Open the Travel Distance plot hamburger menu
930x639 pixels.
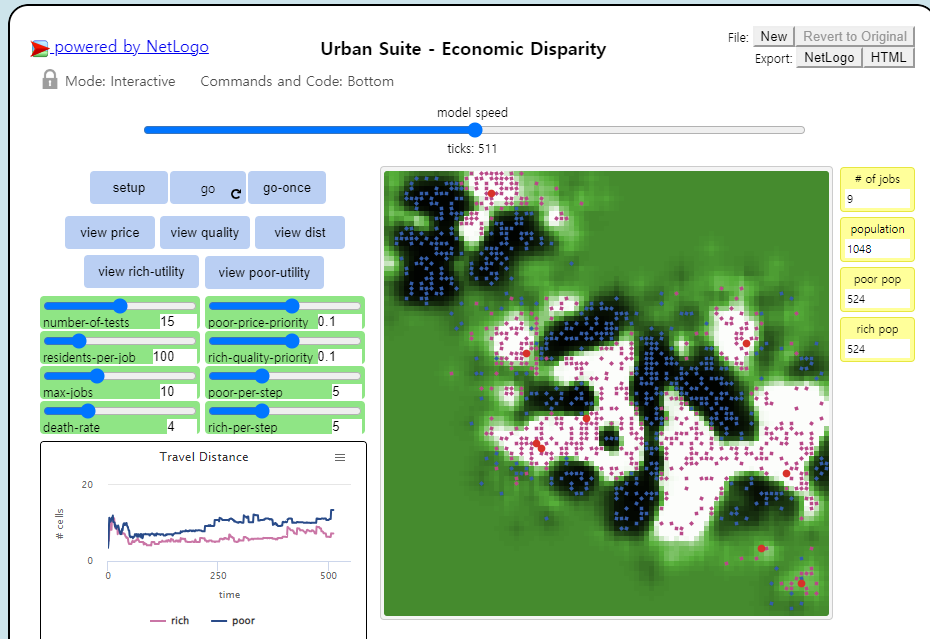click(x=340, y=457)
